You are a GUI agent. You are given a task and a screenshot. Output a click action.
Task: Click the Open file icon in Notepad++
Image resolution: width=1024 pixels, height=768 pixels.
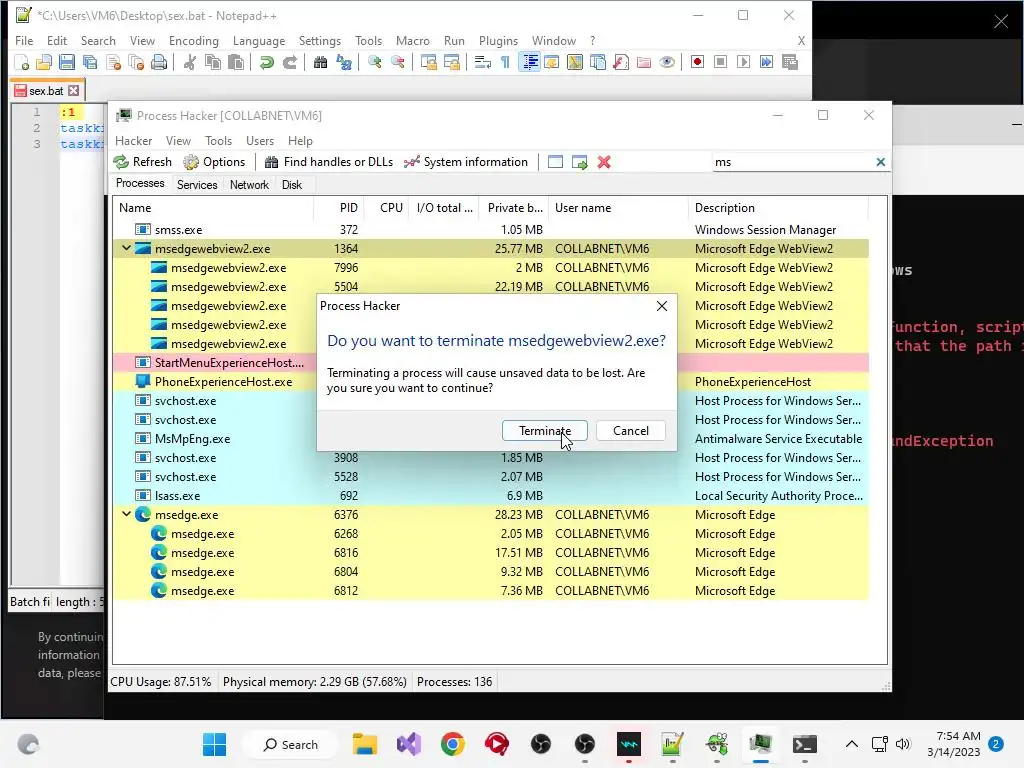[44, 63]
